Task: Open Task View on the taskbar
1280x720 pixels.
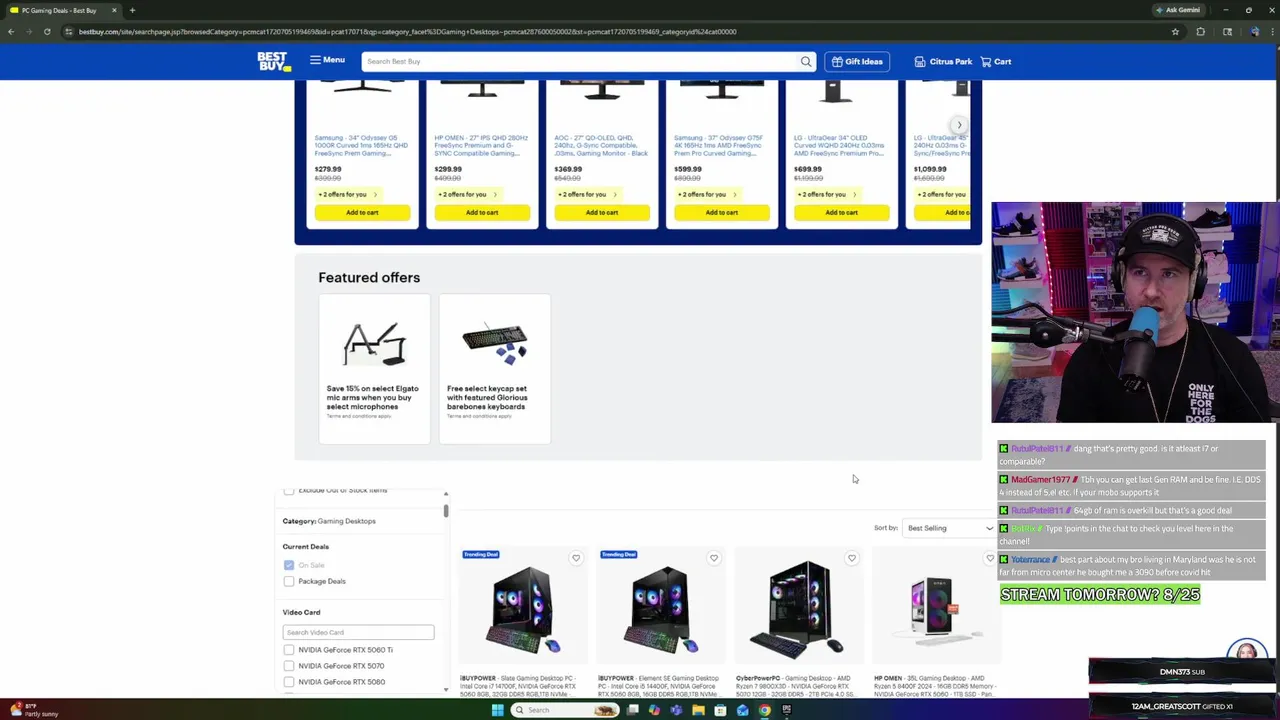Action: pos(632,710)
